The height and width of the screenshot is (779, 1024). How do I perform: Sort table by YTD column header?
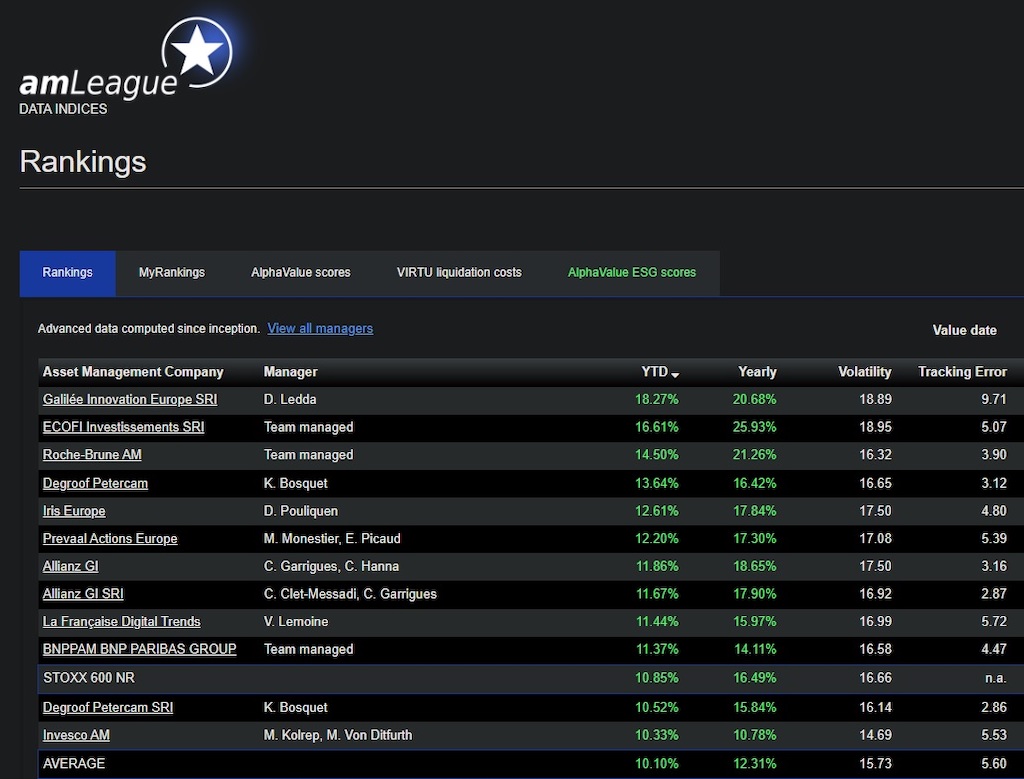pyautogui.click(x=654, y=372)
